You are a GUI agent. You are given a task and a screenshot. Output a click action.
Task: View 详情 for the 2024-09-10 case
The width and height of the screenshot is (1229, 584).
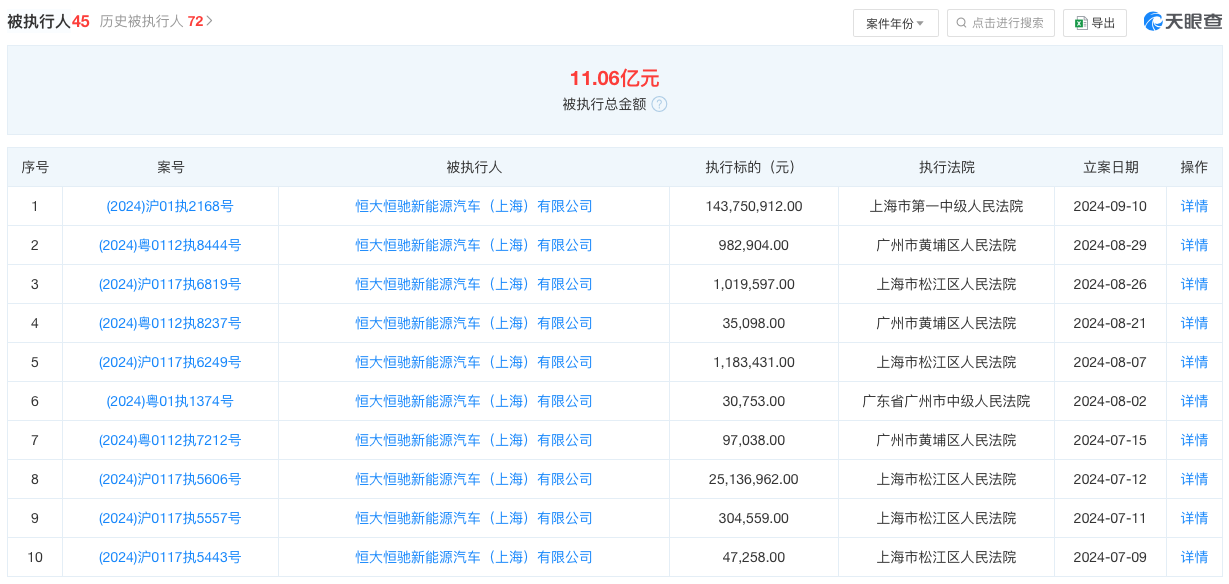1194,206
